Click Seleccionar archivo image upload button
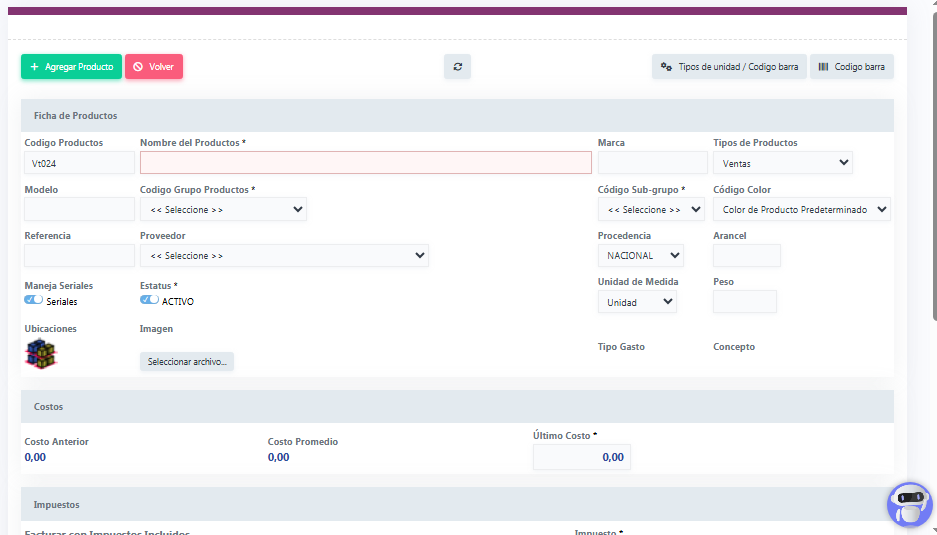The width and height of the screenshot is (937, 535). 187,361
